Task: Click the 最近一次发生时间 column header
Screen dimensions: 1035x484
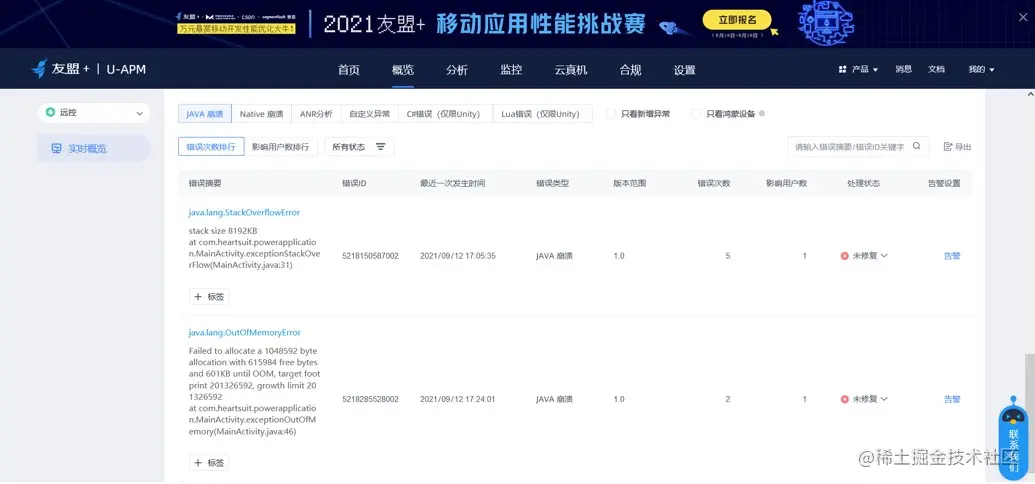Action: [452, 184]
